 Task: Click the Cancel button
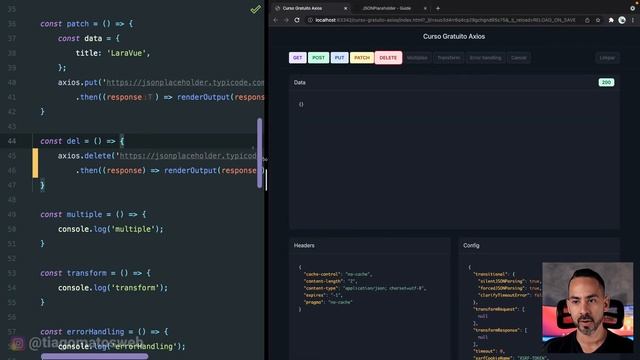[519, 58]
